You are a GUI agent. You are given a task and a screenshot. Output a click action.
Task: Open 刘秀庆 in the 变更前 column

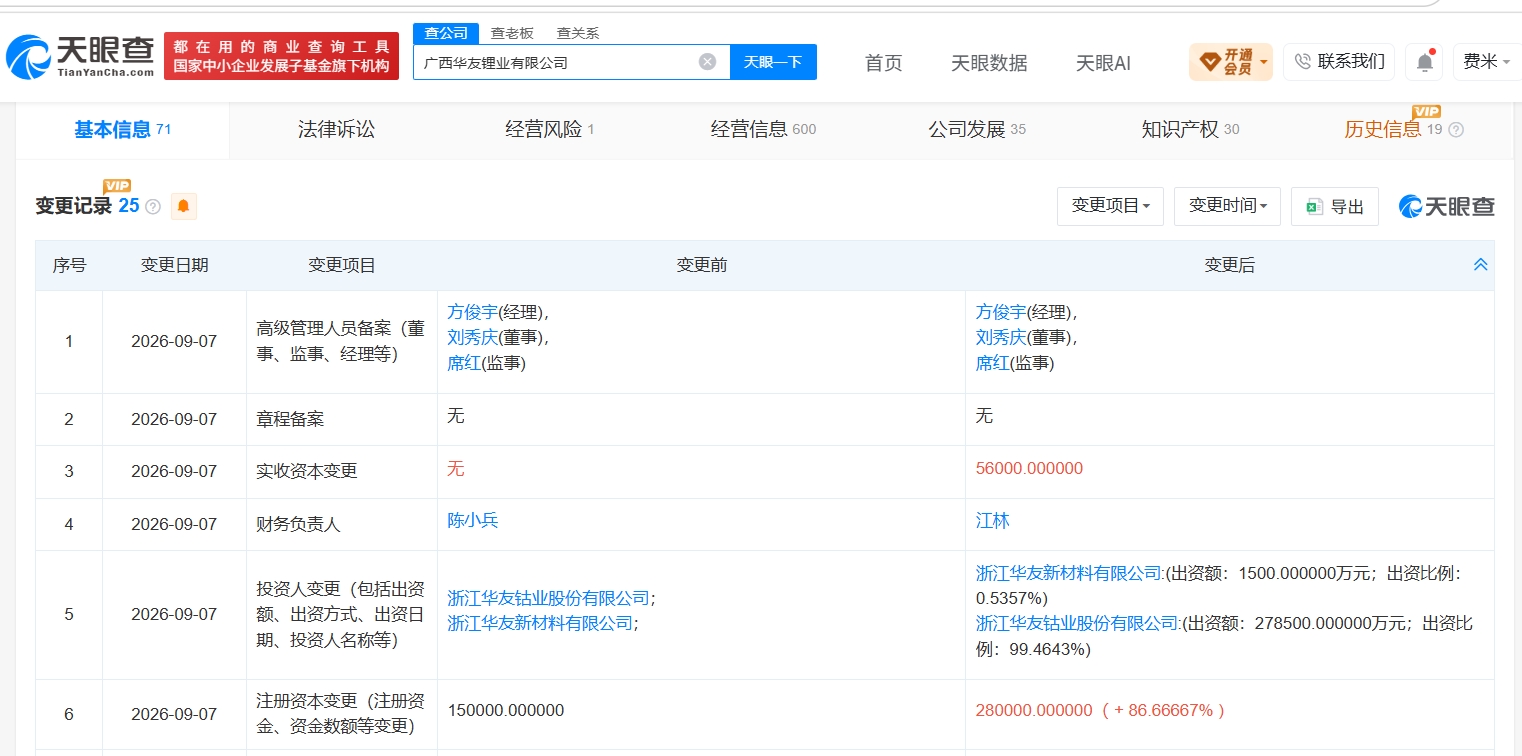point(473,338)
